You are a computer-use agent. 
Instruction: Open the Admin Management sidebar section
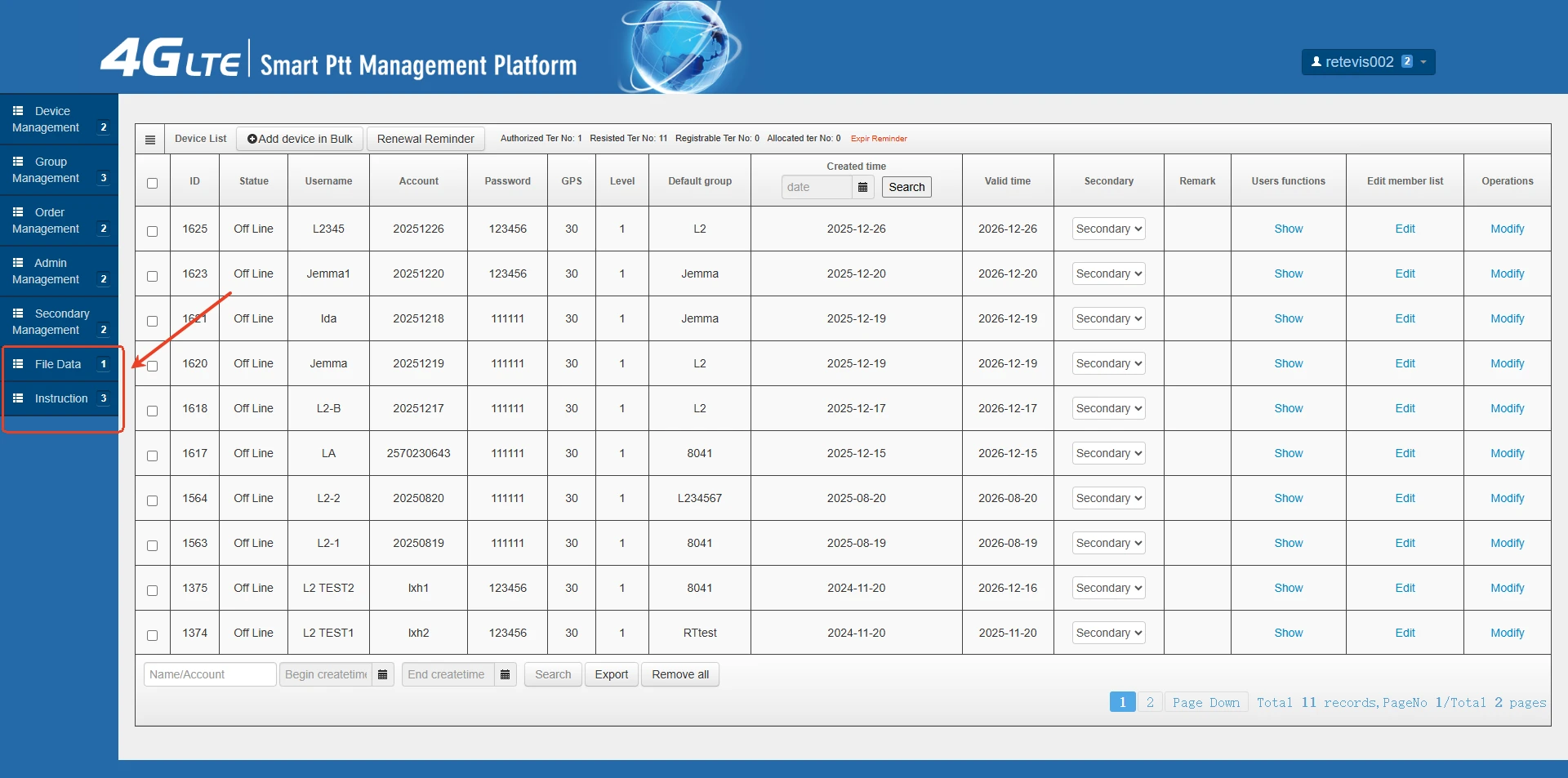[x=53, y=271]
